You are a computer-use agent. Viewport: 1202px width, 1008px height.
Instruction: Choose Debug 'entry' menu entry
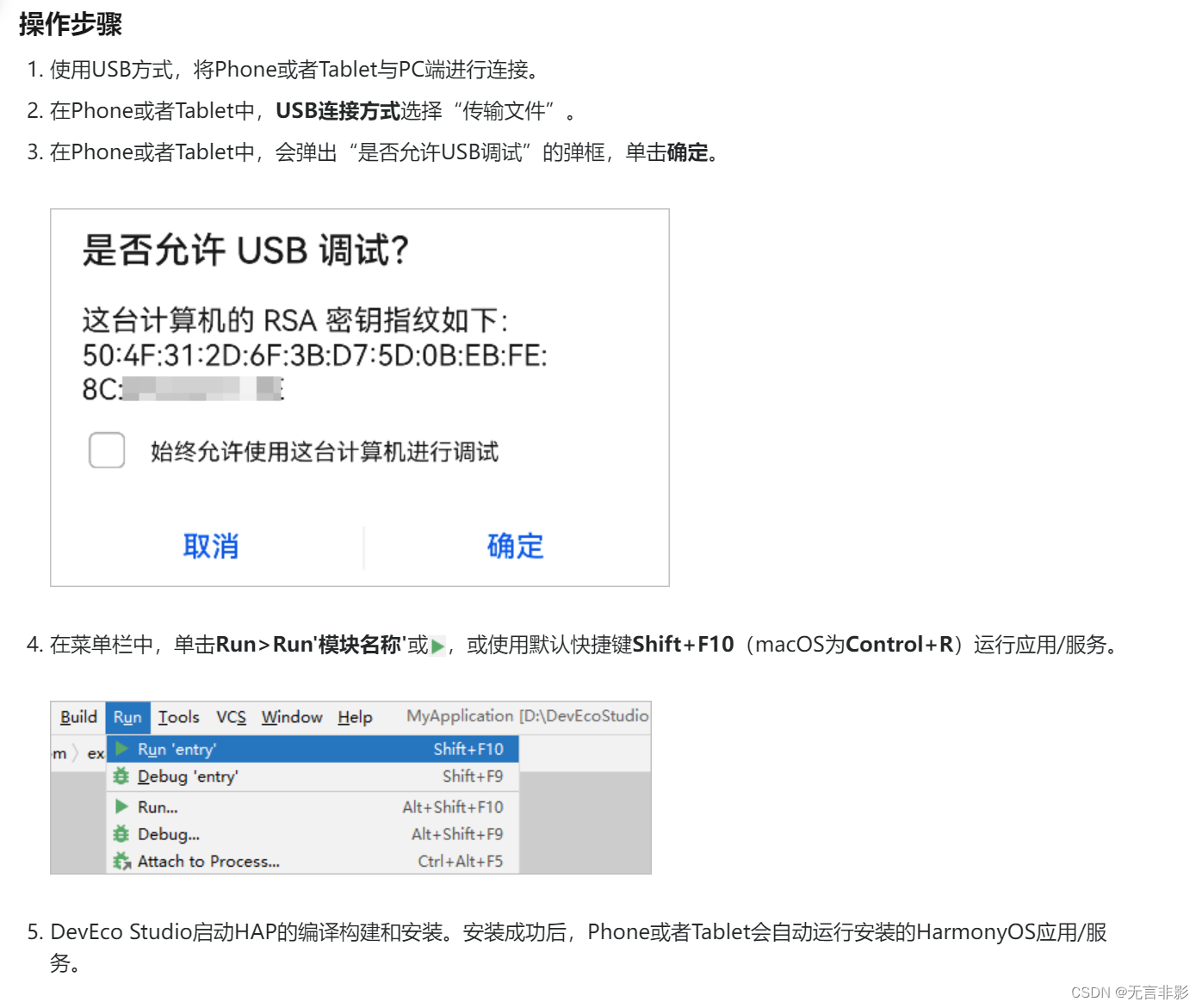click(x=313, y=776)
